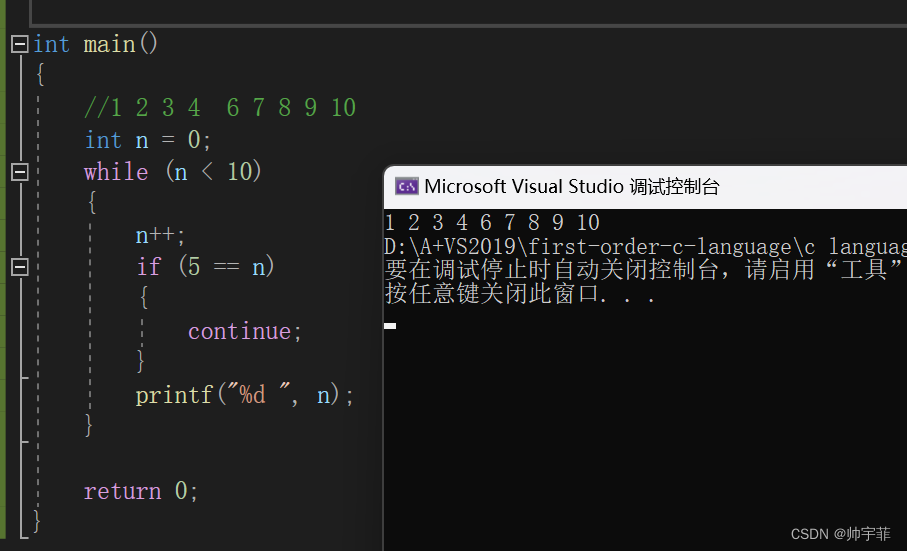Click the printf("%d ", n); line
907x551 pixels.
coord(244,395)
